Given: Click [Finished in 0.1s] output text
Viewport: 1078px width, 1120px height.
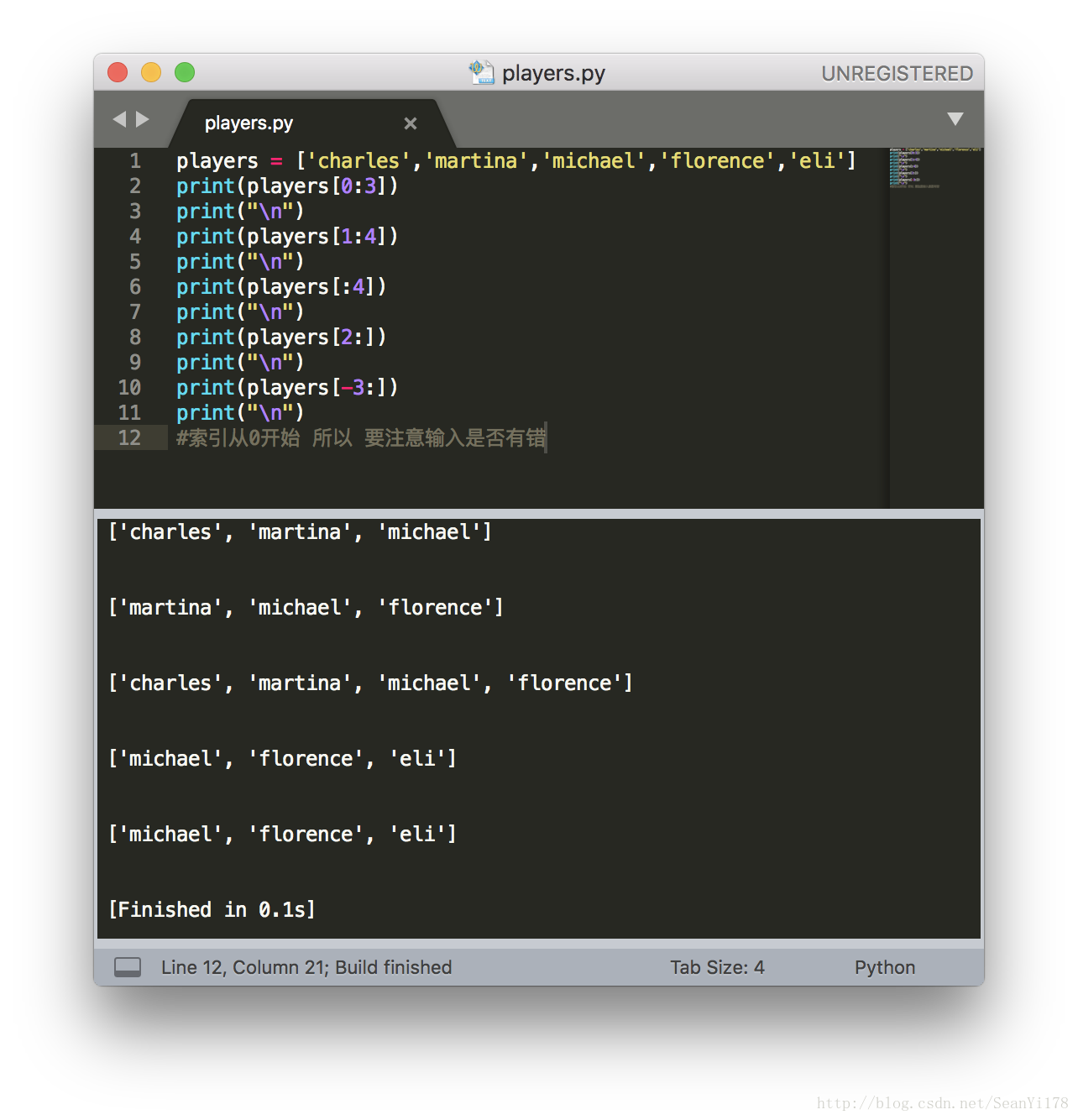Looking at the screenshot, I should (x=212, y=909).
